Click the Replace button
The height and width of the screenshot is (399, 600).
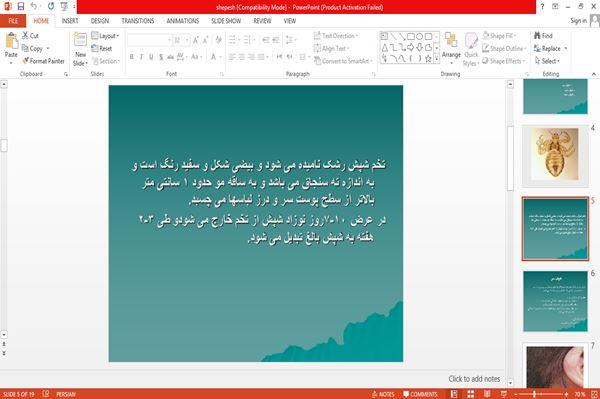[550, 48]
